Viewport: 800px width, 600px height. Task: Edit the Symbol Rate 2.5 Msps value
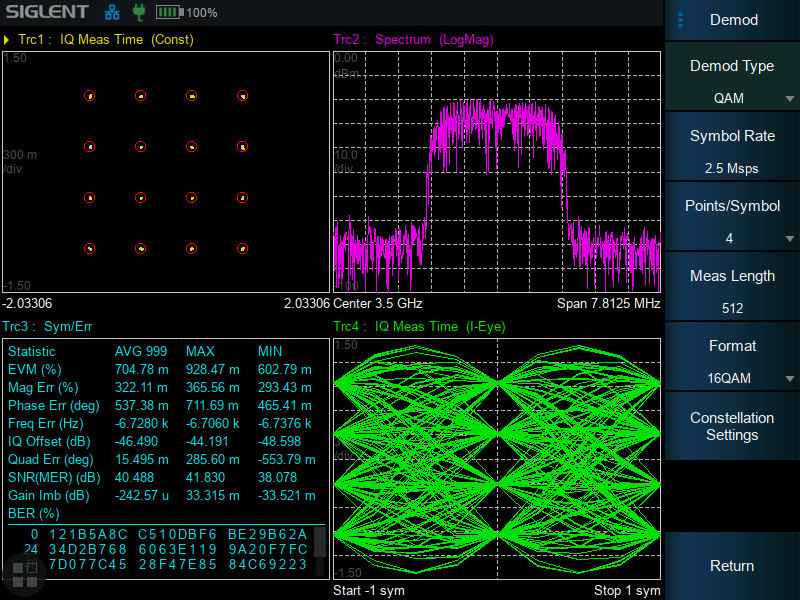click(732, 147)
